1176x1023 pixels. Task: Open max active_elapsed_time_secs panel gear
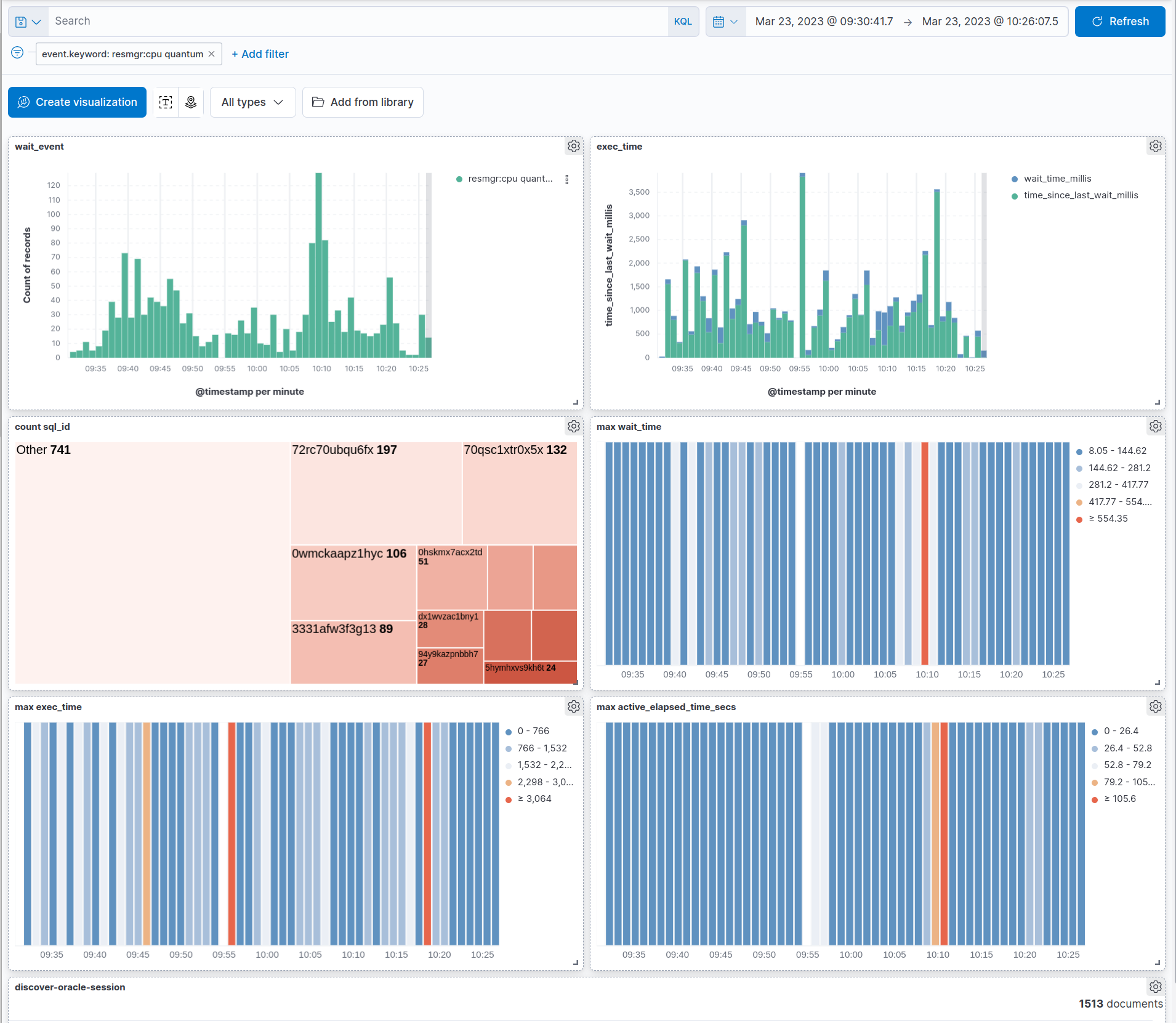tap(1155, 707)
